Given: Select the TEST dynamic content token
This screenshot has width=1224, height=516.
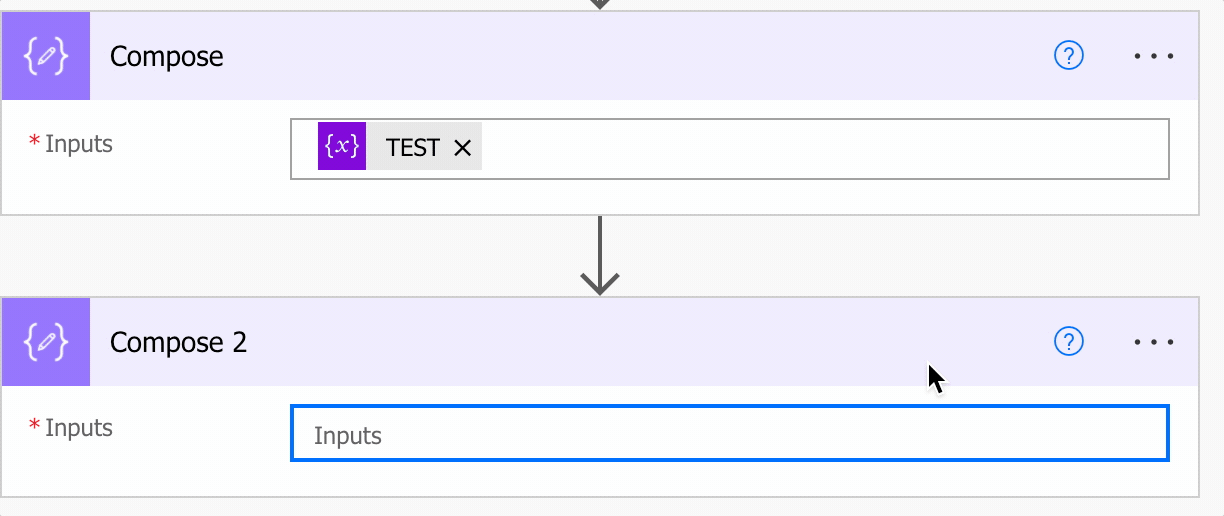Looking at the screenshot, I should (x=412, y=148).
